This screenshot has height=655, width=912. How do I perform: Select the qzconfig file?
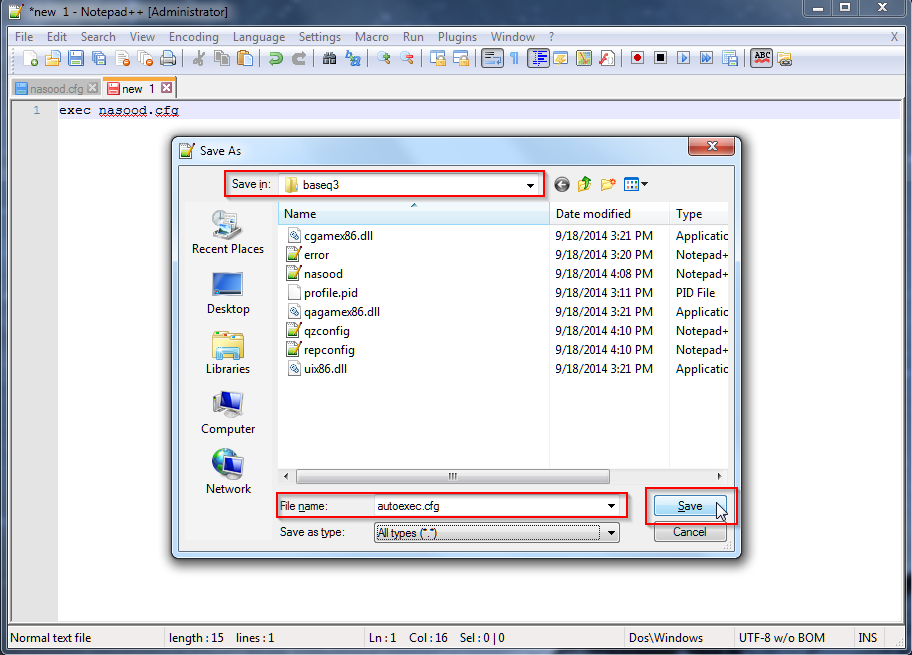326,331
